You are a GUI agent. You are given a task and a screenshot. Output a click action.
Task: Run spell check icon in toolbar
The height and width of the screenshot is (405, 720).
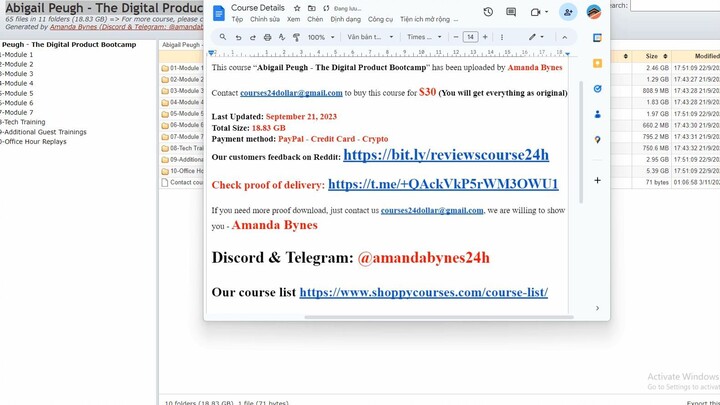[x=282, y=37]
